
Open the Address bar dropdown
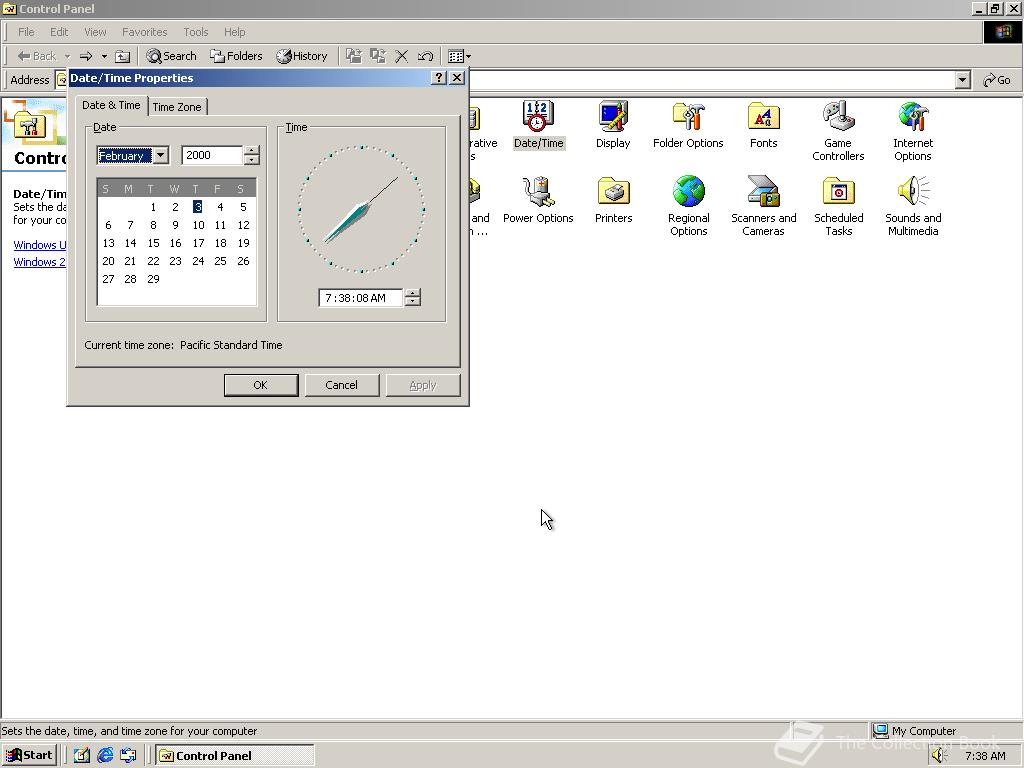[x=961, y=79]
